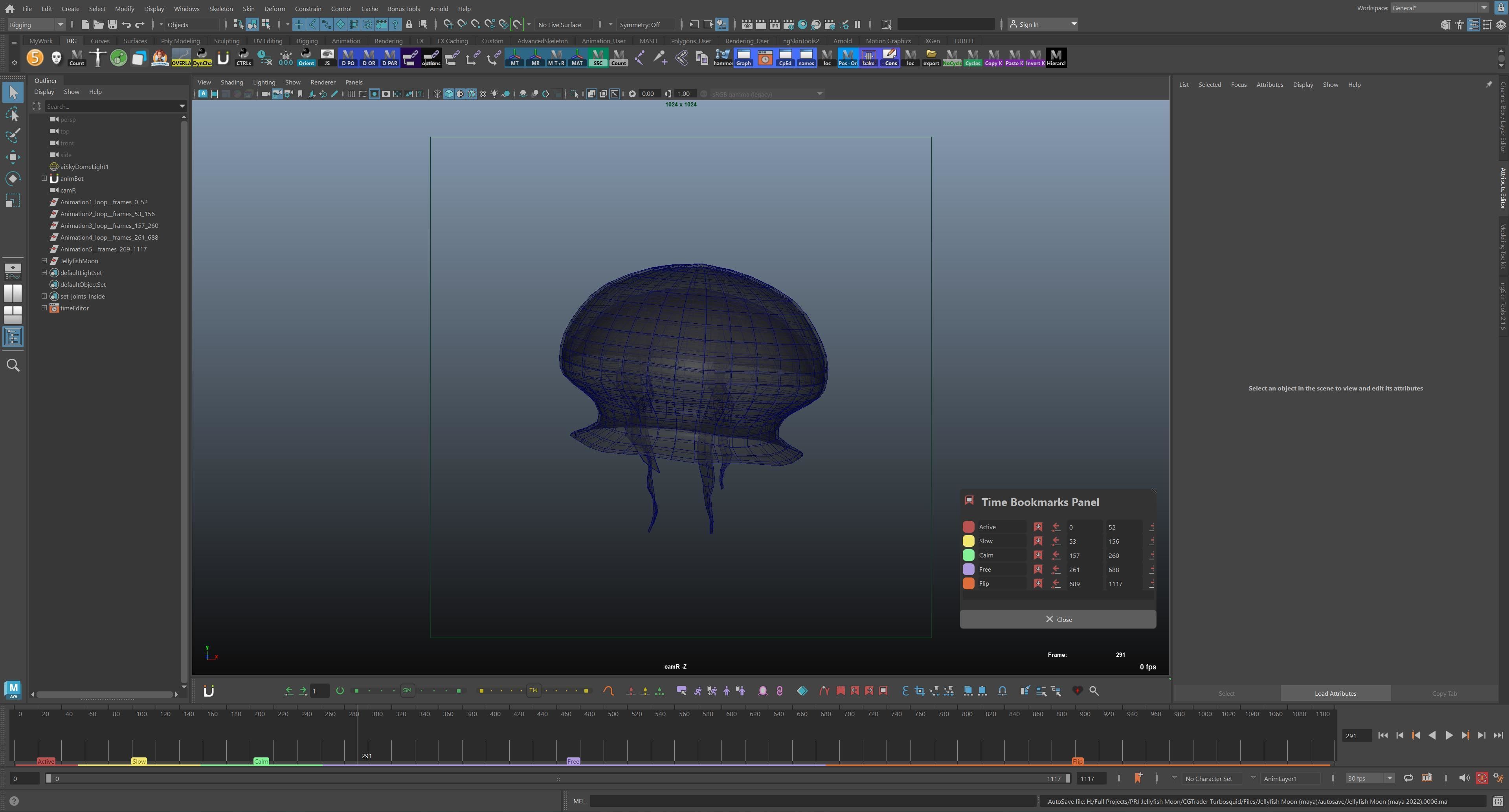Click the Calm bookmark green color swatch
The width and height of the screenshot is (1509, 812).
tap(968, 555)
